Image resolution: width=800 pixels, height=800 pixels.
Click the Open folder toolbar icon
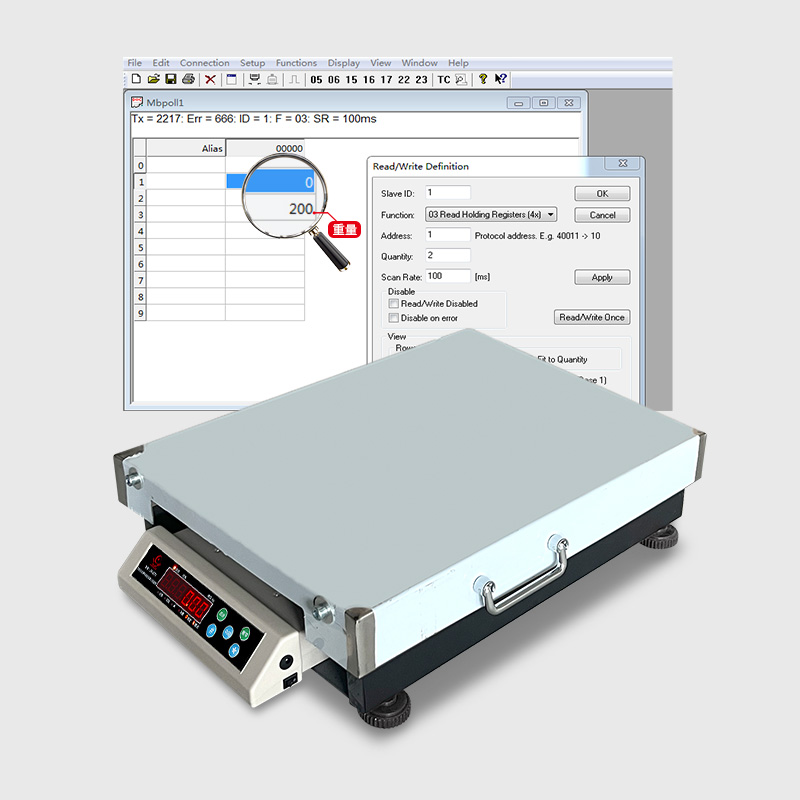[154, 79]
